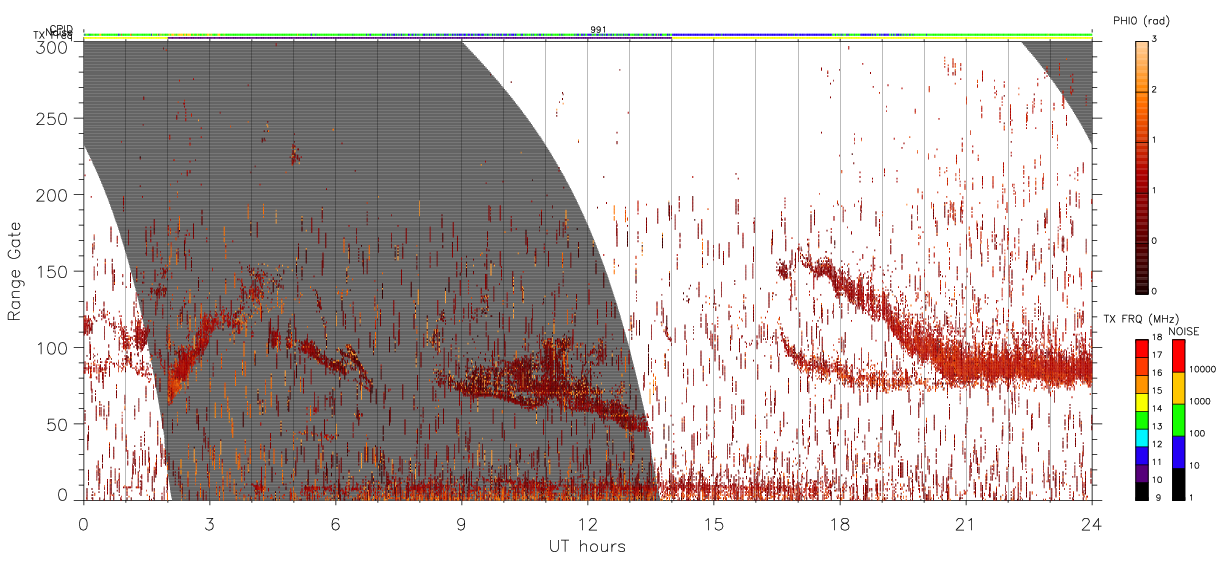Click the CPID label at top left

pos(61,30)
